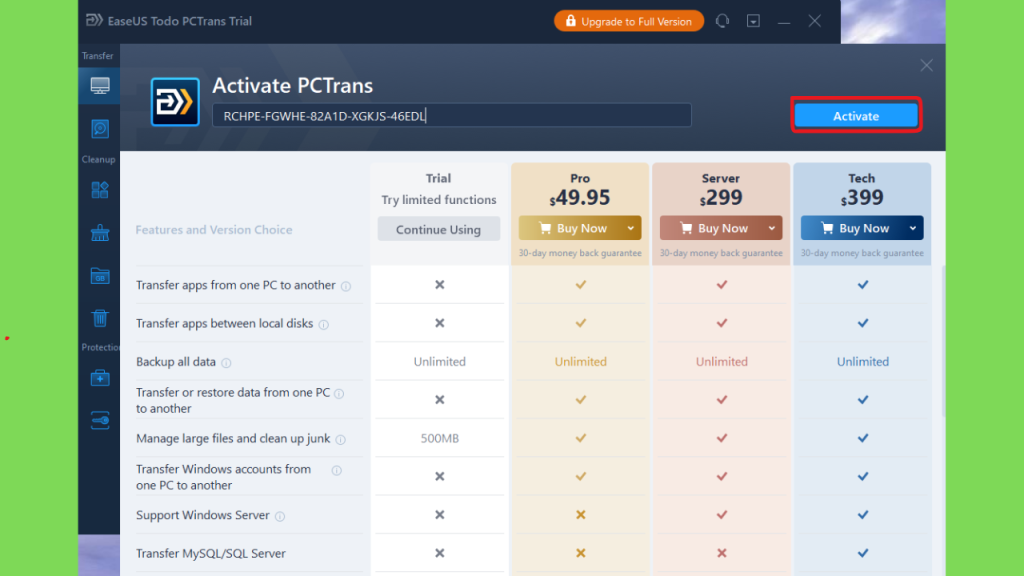Screen dimensions: 1024x576
Task: Click the PCTrans logo in activation dialog
Action: pyautogui.click(x=175, y=102)
